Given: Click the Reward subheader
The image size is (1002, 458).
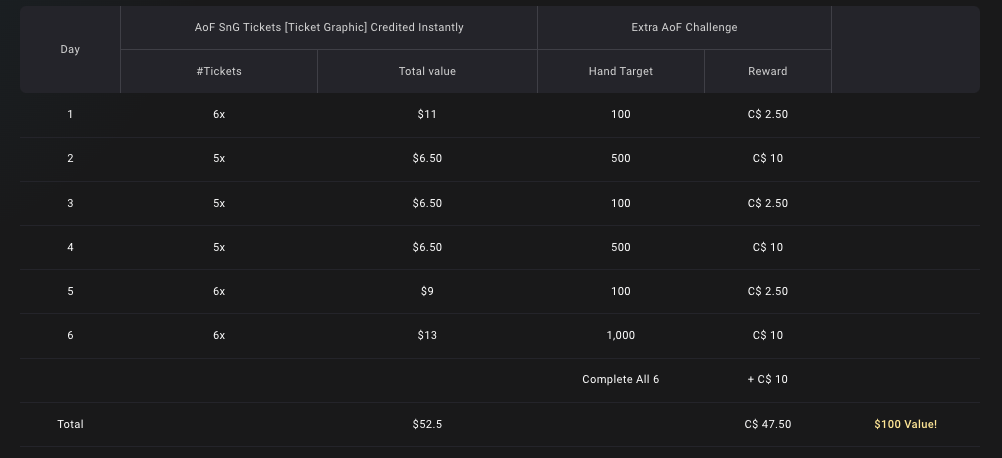Looking at the screenshot, I should coord(767,72).
